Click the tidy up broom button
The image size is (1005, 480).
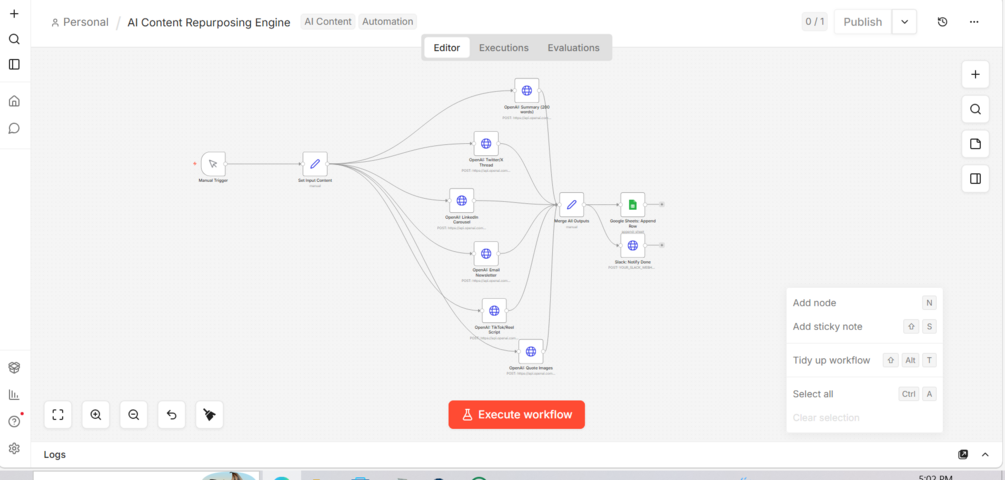(x=210, y=415)
